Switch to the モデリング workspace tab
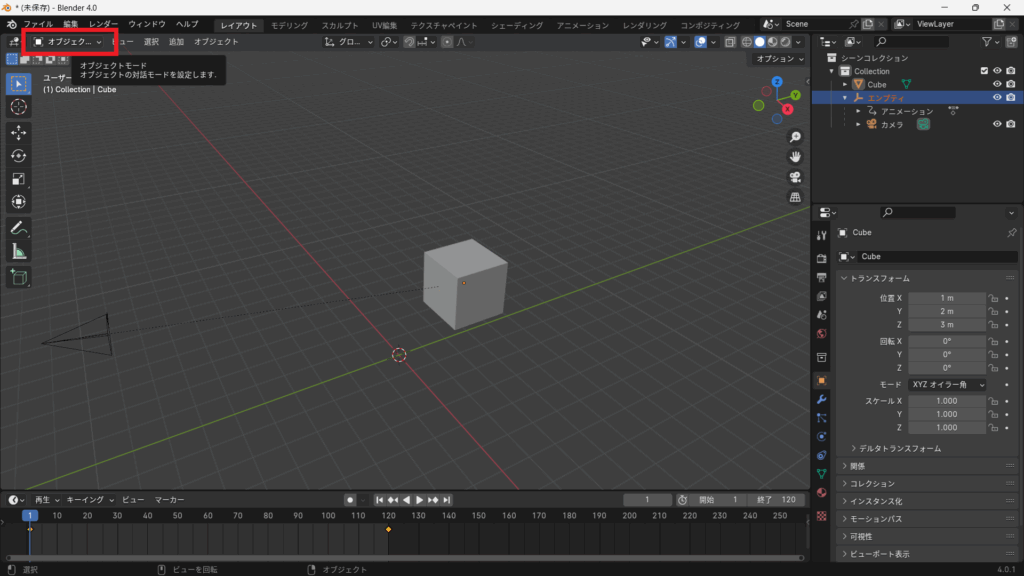The width and height of the screenshot is (1024, 576). (290, 25)
